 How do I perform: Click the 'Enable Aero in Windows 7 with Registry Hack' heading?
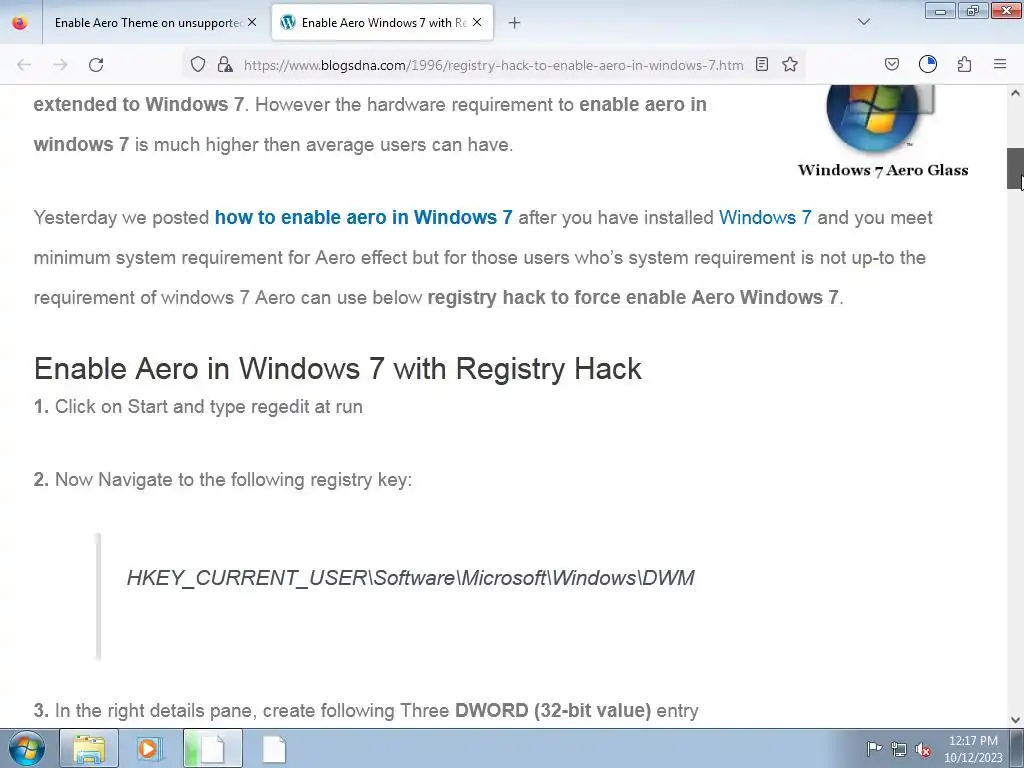(x=338, y=368)
